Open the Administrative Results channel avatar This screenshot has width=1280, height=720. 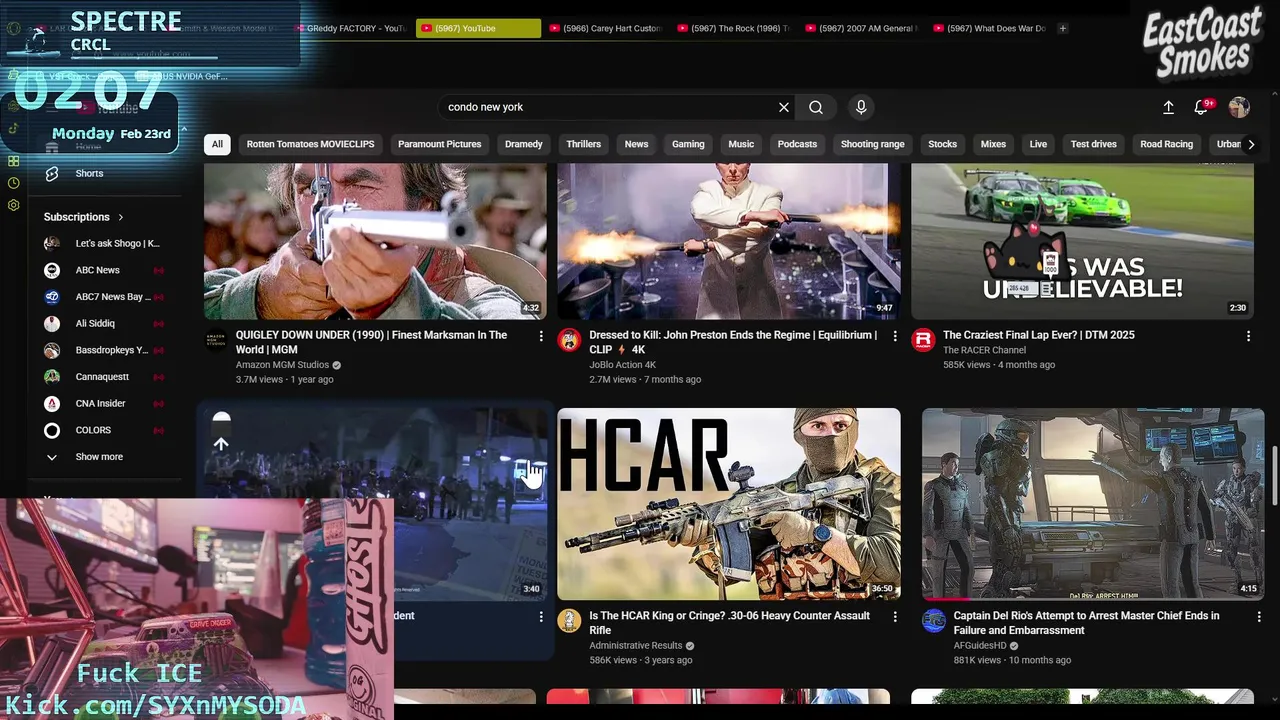[x=569, y=621]
